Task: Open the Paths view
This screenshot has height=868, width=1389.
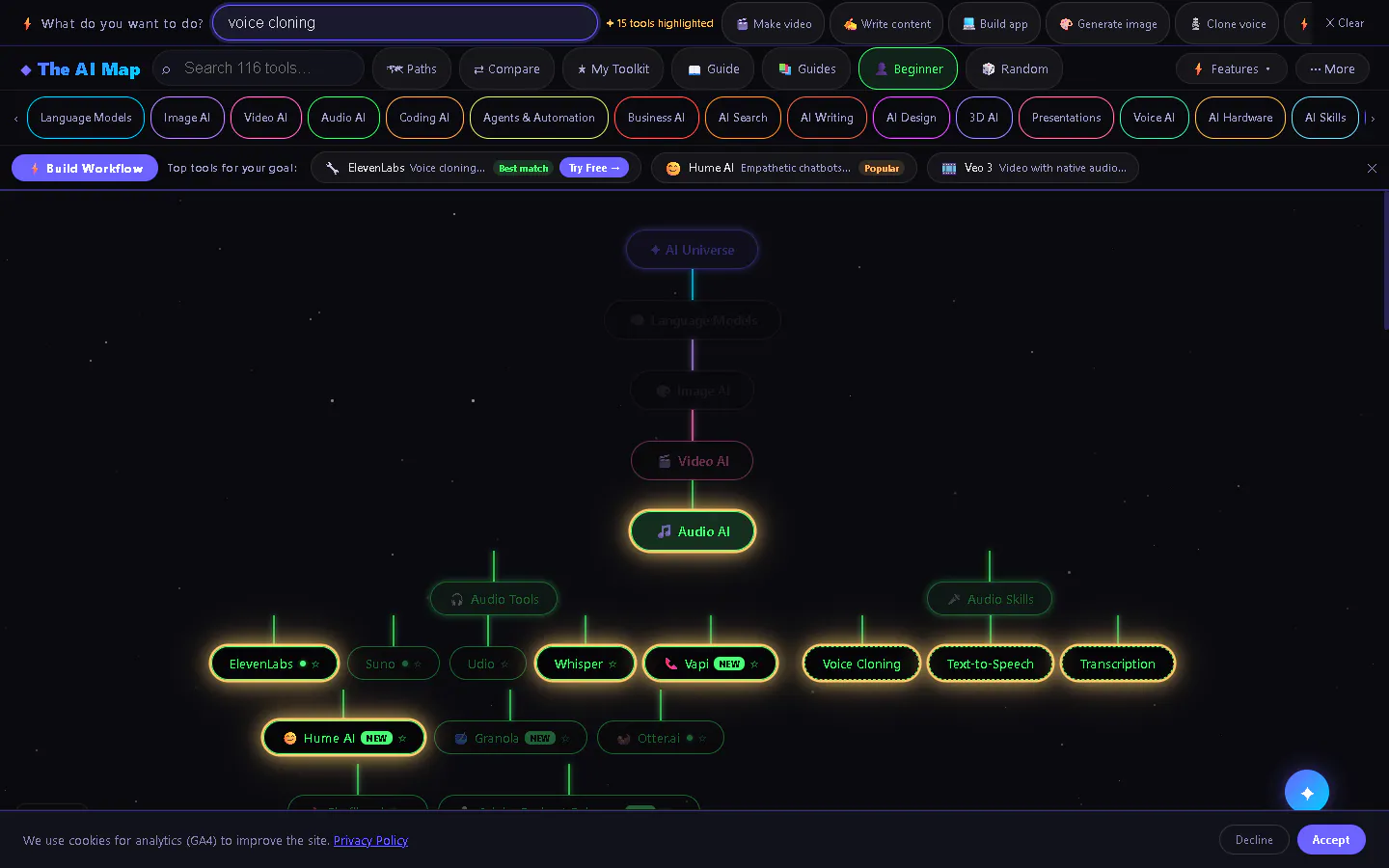Action: point(412,68)
